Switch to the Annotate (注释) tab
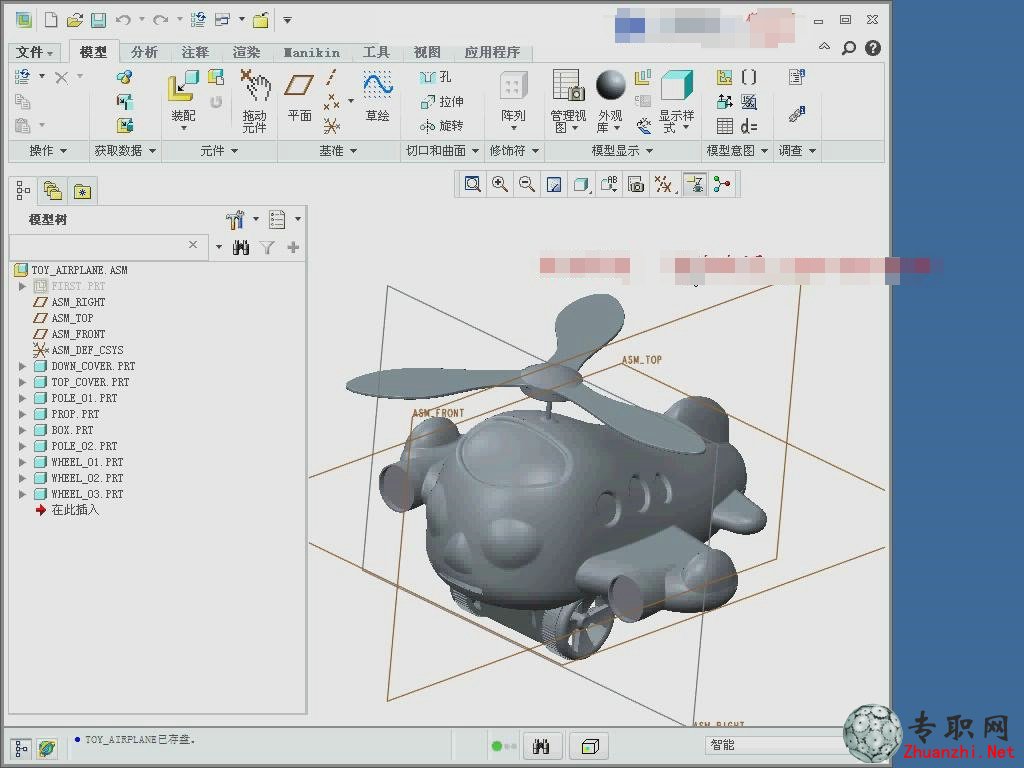The height and width of the screenshot is (768, 1024). pos(195,52)
